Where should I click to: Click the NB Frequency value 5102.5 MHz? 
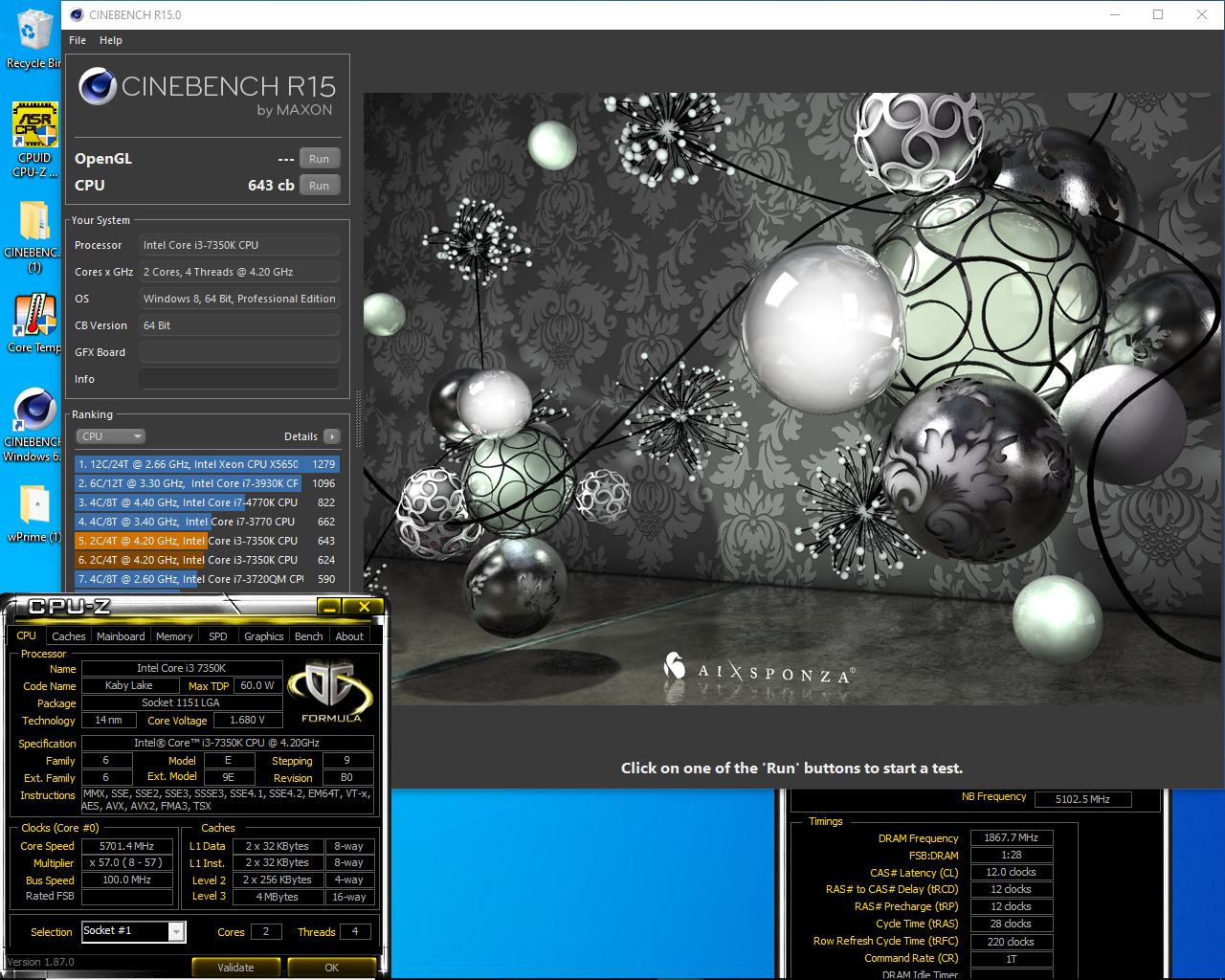[1082, 799]
